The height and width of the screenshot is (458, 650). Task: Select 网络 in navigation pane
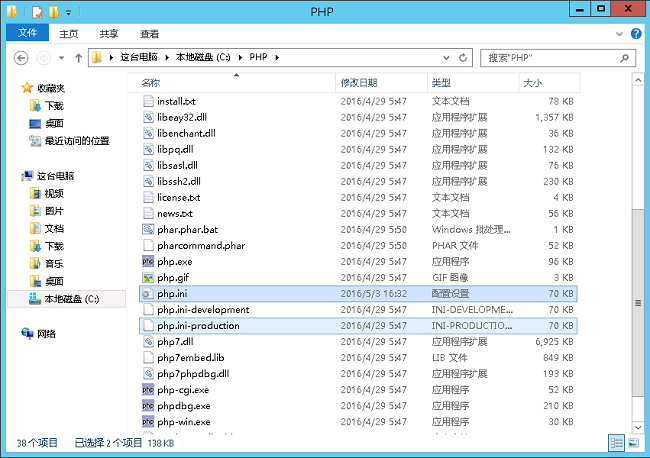(x=46, y=334)
